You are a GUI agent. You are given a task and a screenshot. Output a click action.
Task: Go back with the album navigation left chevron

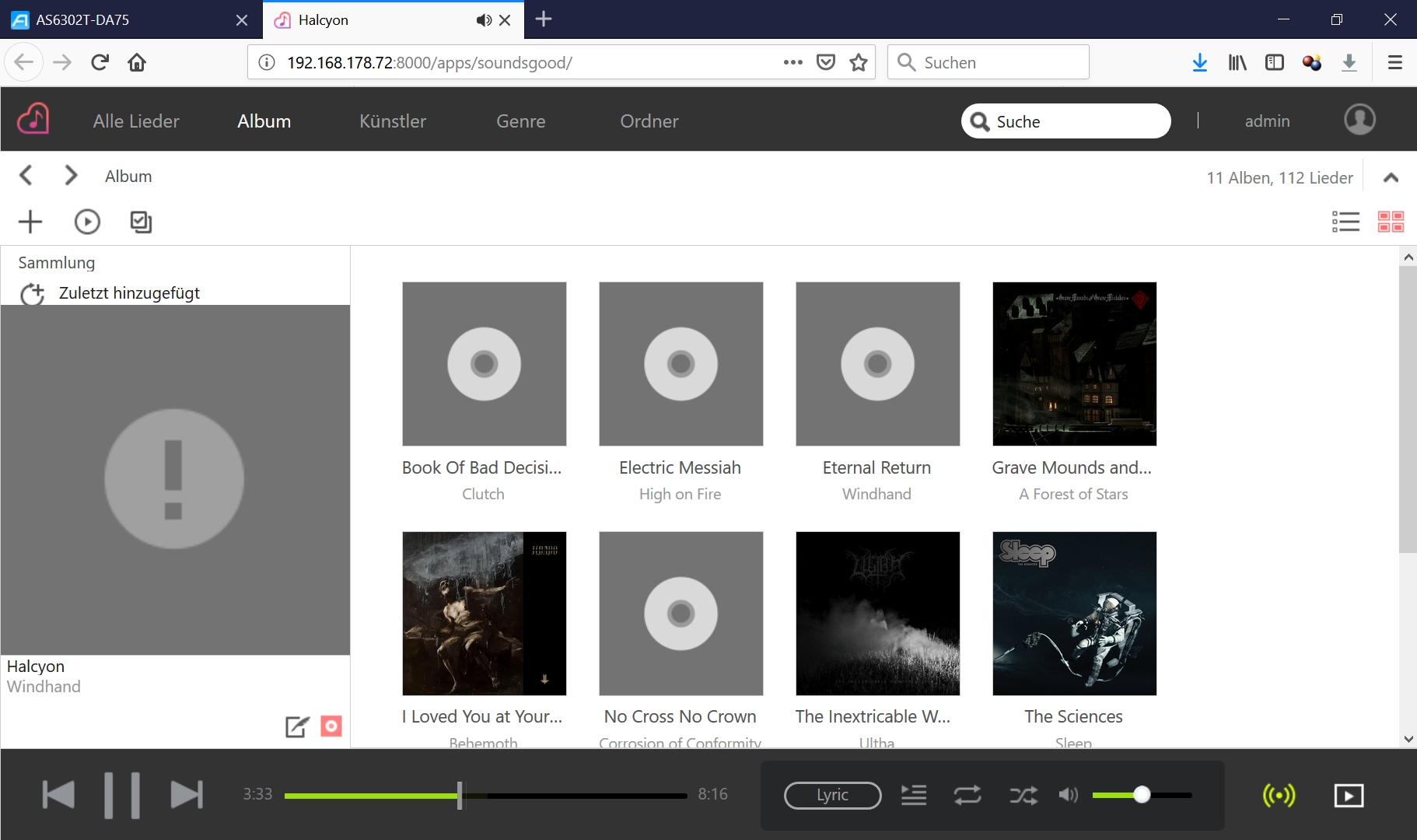26,175
